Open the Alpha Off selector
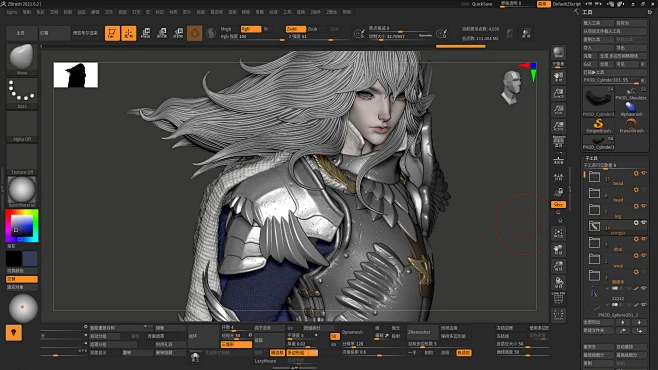The width and height of the screenshot is (658, 370). [22, 126]
